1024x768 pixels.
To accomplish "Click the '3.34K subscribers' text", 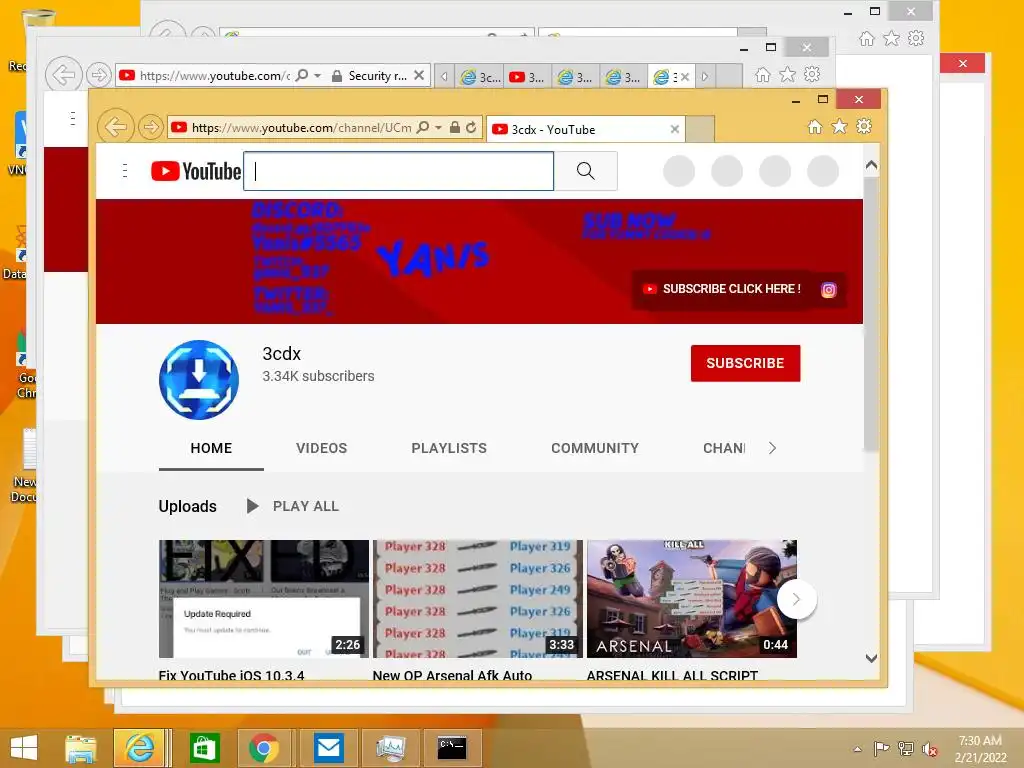I will pos(318,376).
